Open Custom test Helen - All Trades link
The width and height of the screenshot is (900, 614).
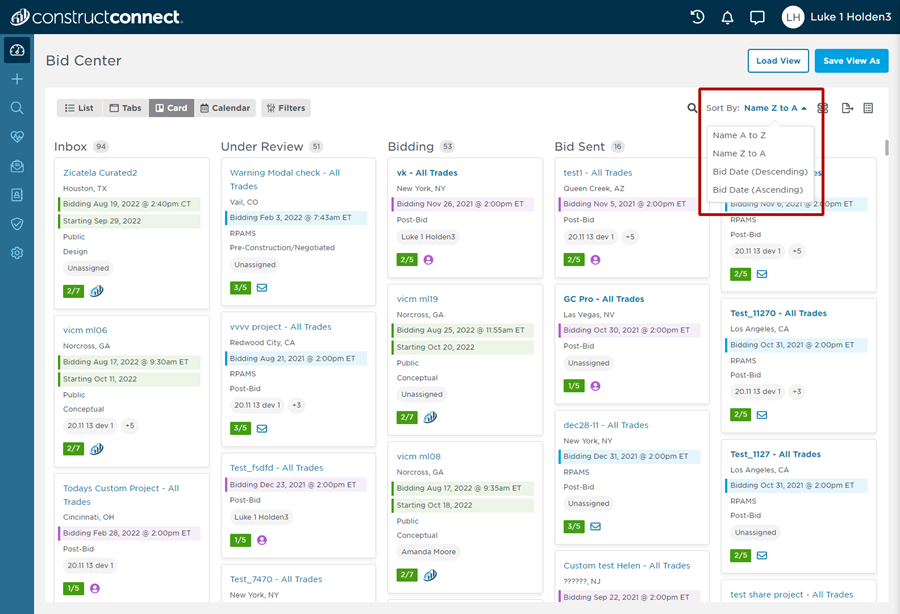[x=627, y=566]
